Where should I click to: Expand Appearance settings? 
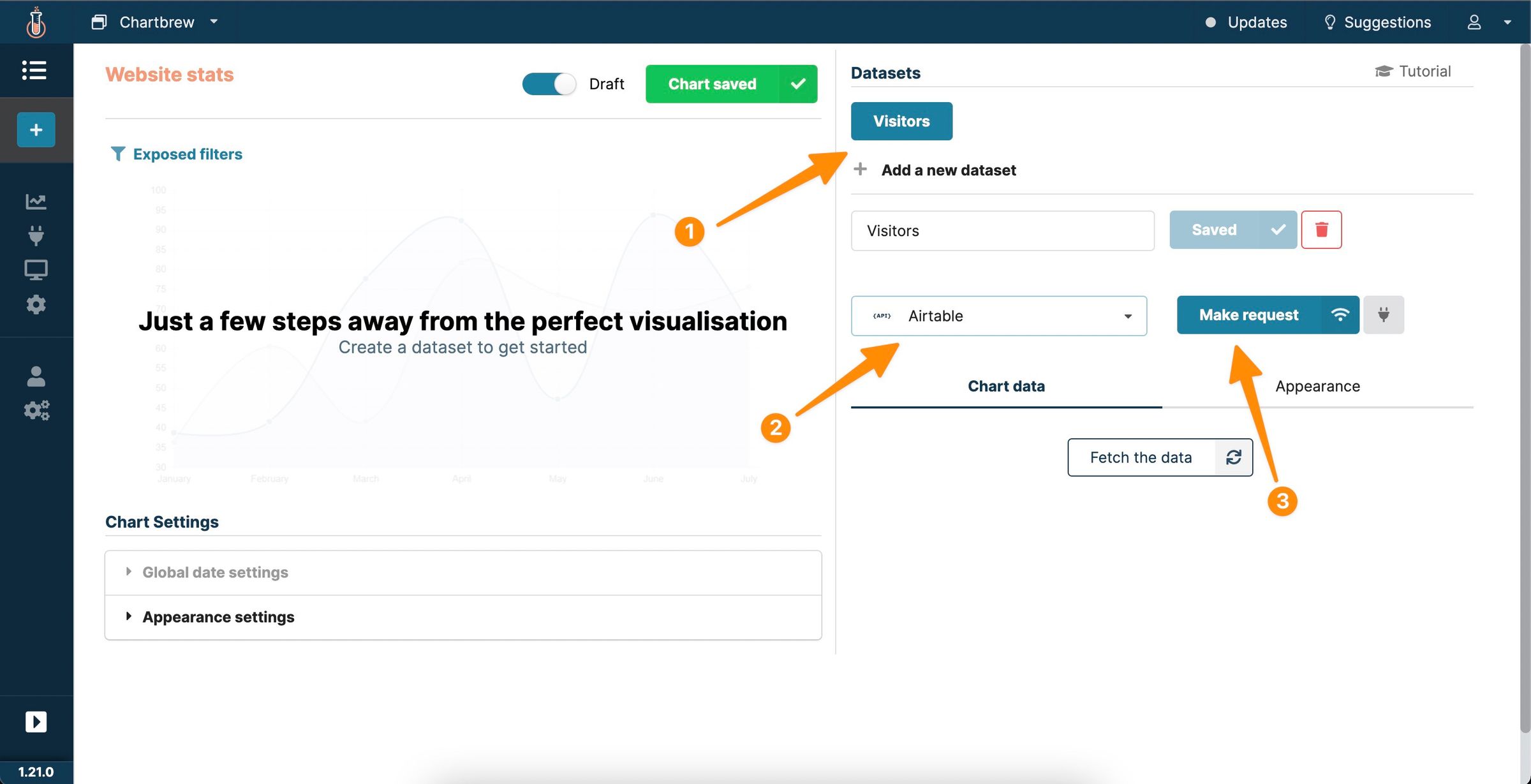coord(218,616)
